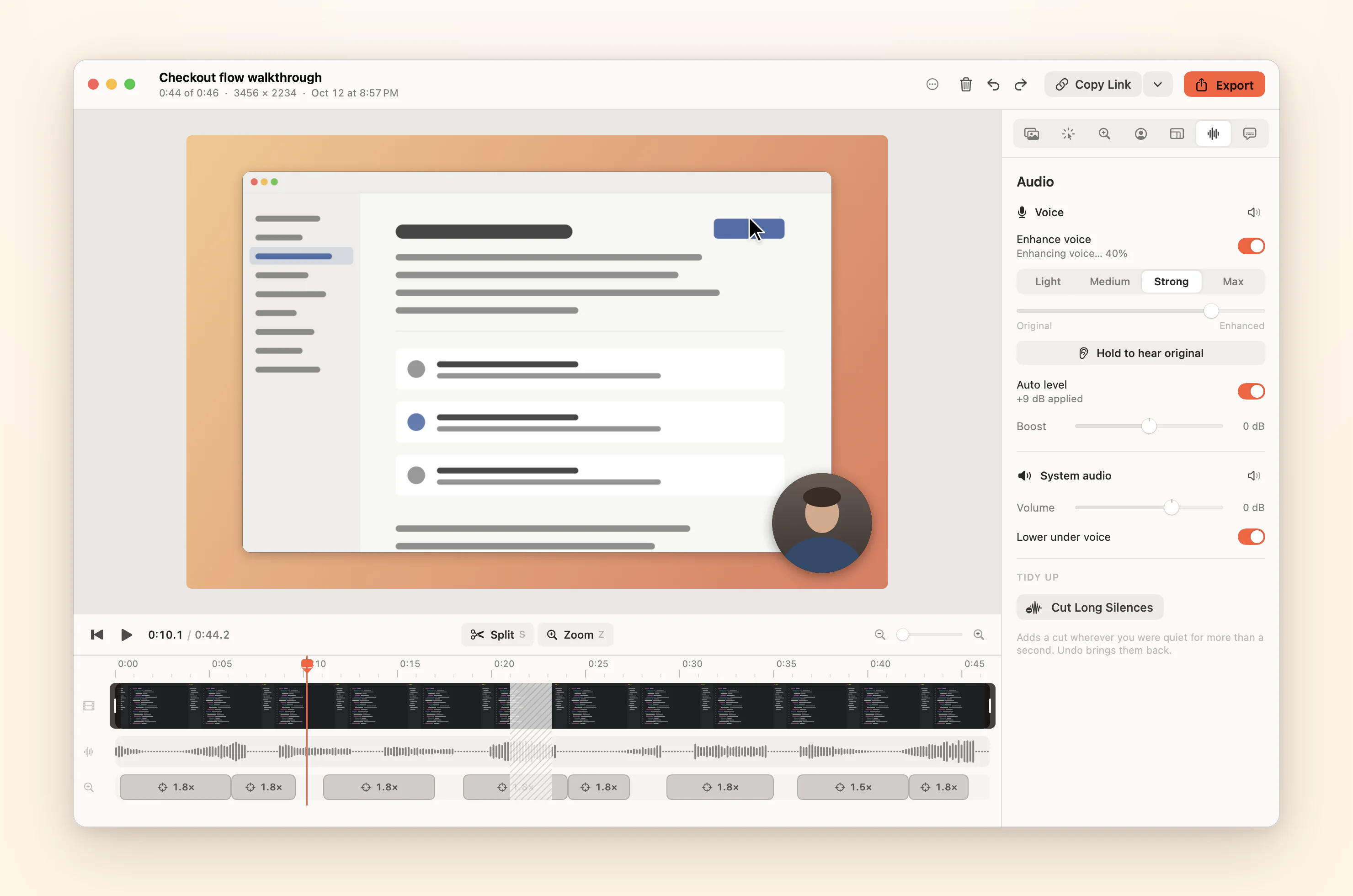Choose Strong enhancement strength
The height and width of the screenshot is (896, 1353).
click(x=1171, y=282)
